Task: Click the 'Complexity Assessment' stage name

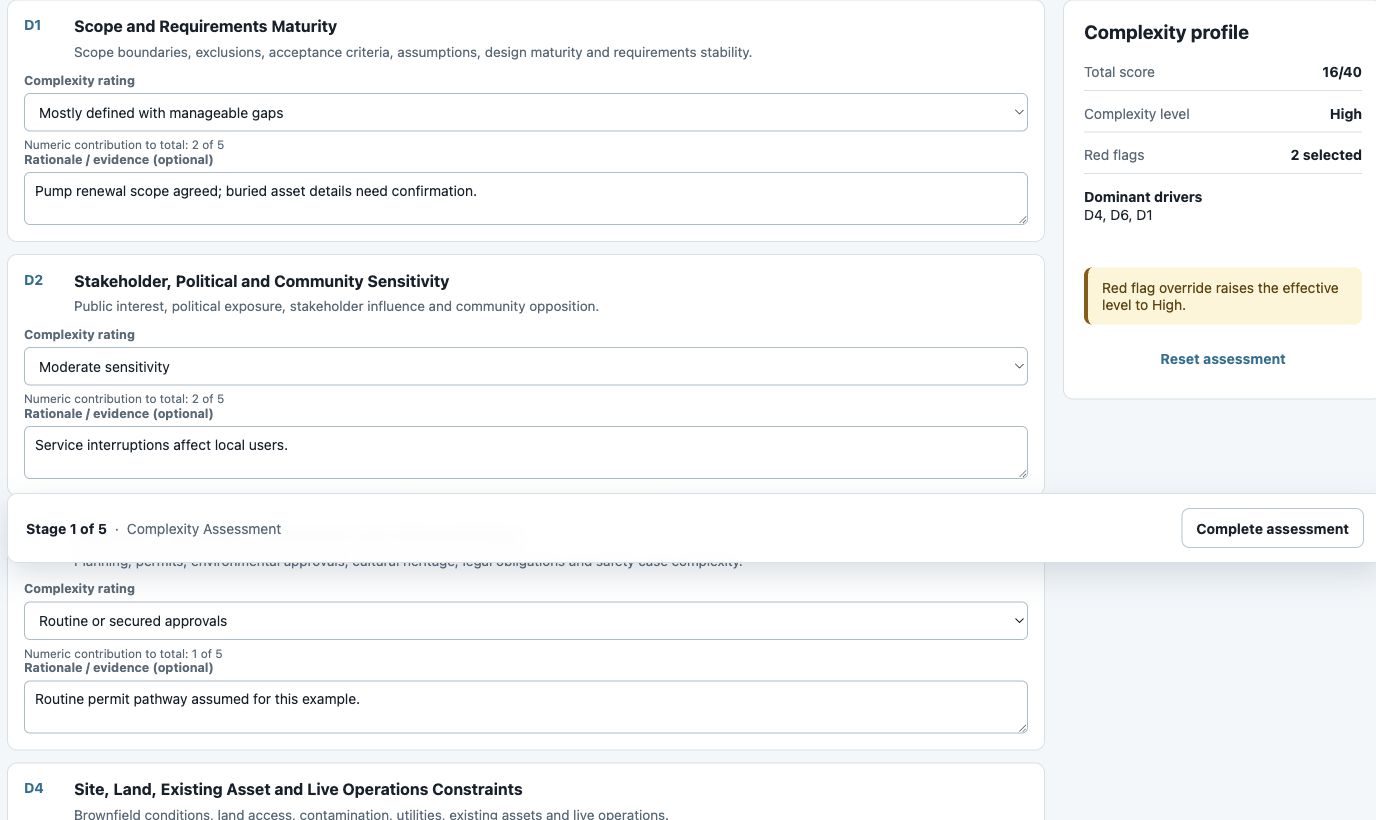Action: coord(204,529)
